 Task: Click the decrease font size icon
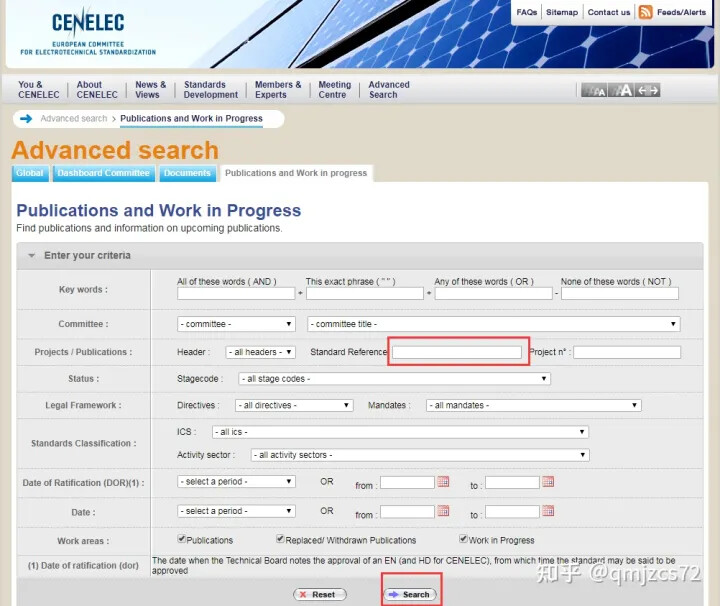pos(594,90)
